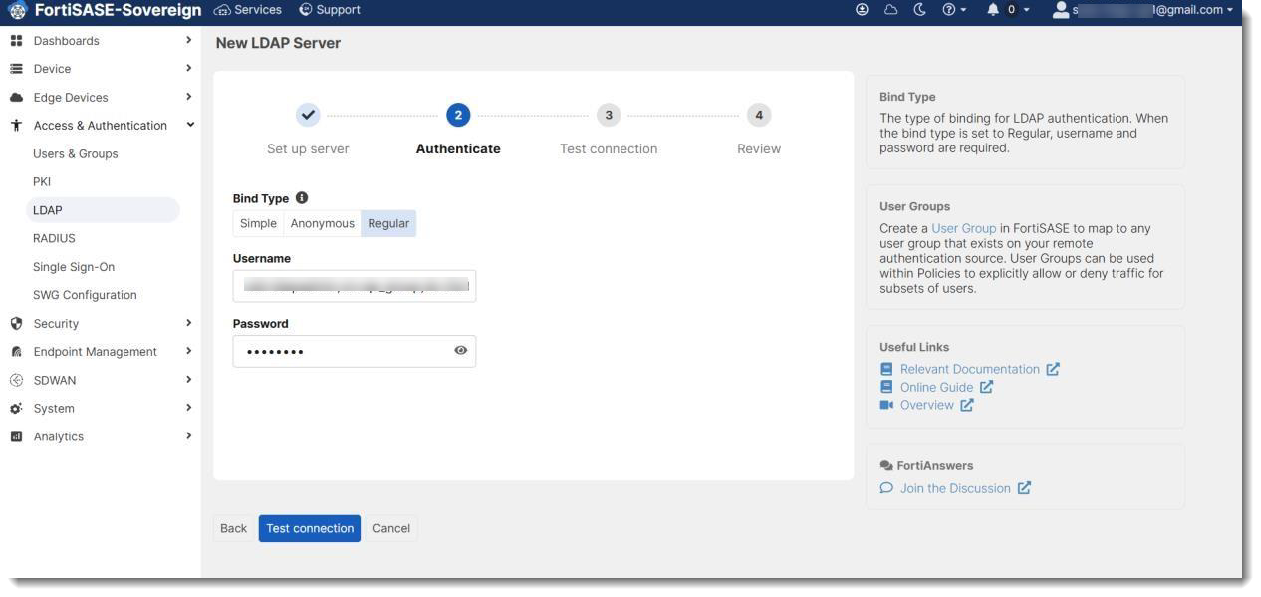The width and height of the screenshot is (1261, 597).
Task: Expand Endpoint Management chevron
Action: tap(188, 351)
